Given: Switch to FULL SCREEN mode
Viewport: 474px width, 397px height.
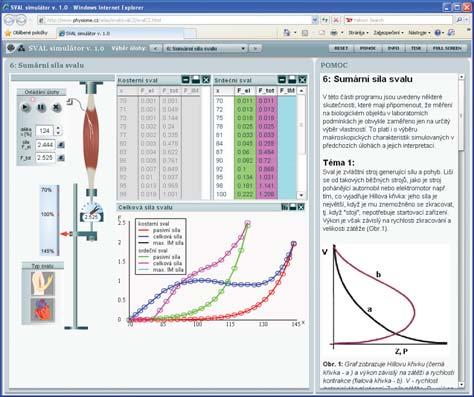Looking at the screenshot, I should [447, 48].
